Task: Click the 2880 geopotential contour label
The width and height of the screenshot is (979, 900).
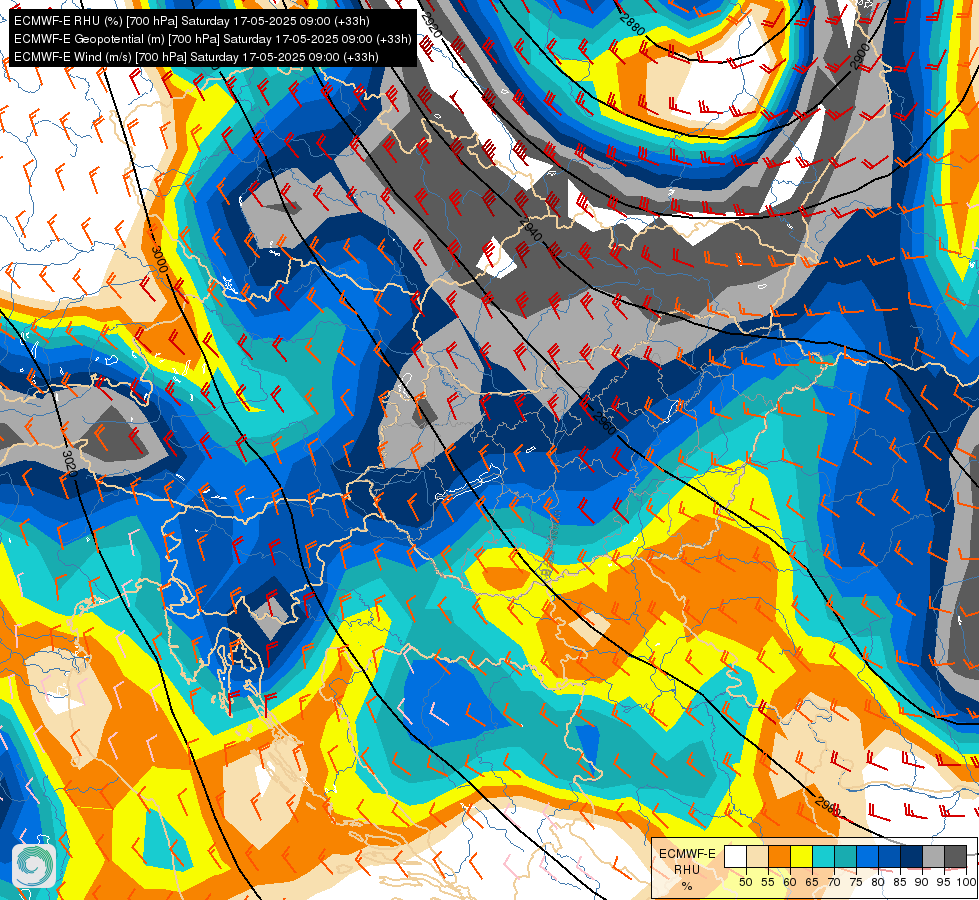Action: [x=632, y=24]
